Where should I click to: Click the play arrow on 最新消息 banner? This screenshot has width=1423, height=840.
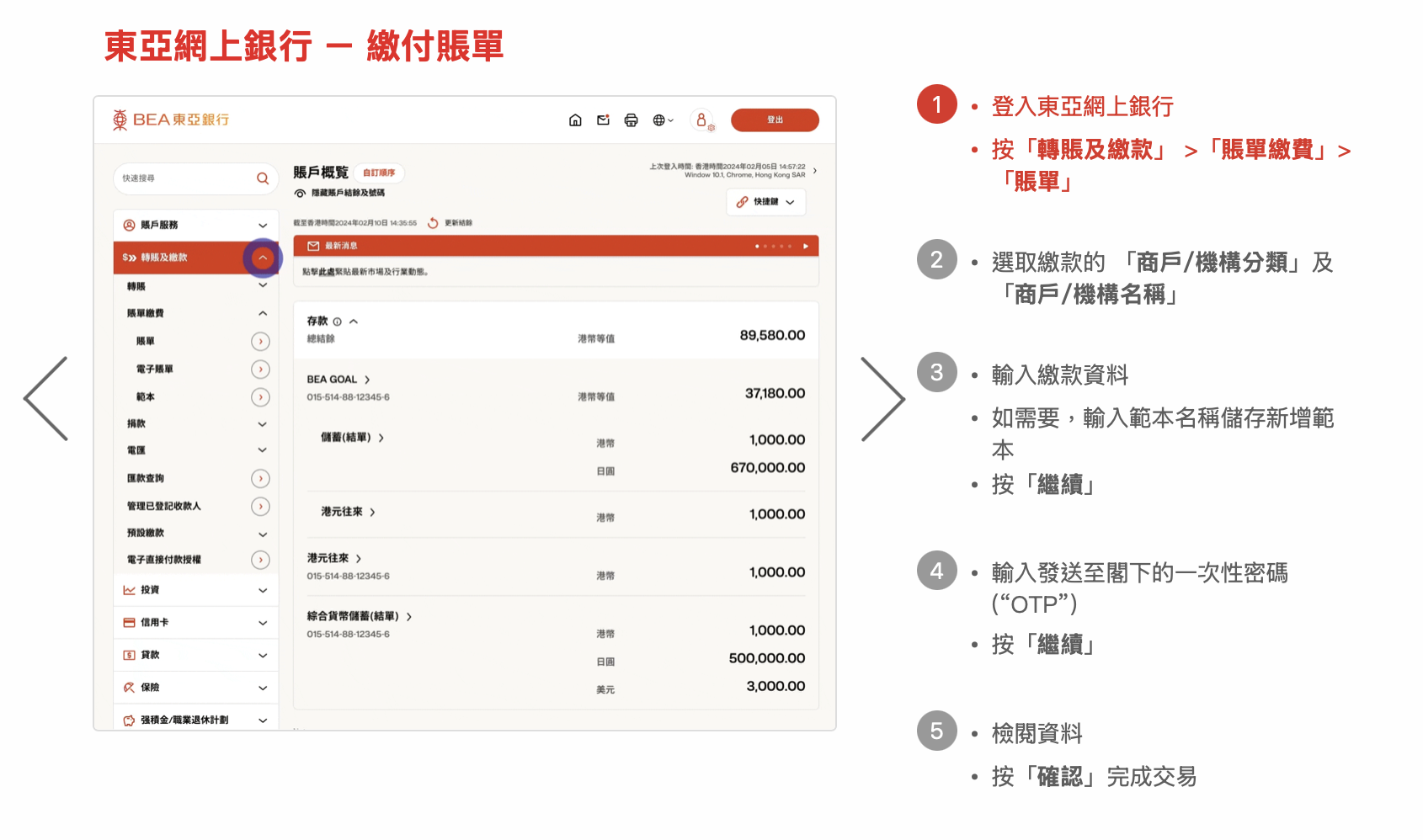pos(806,247)
